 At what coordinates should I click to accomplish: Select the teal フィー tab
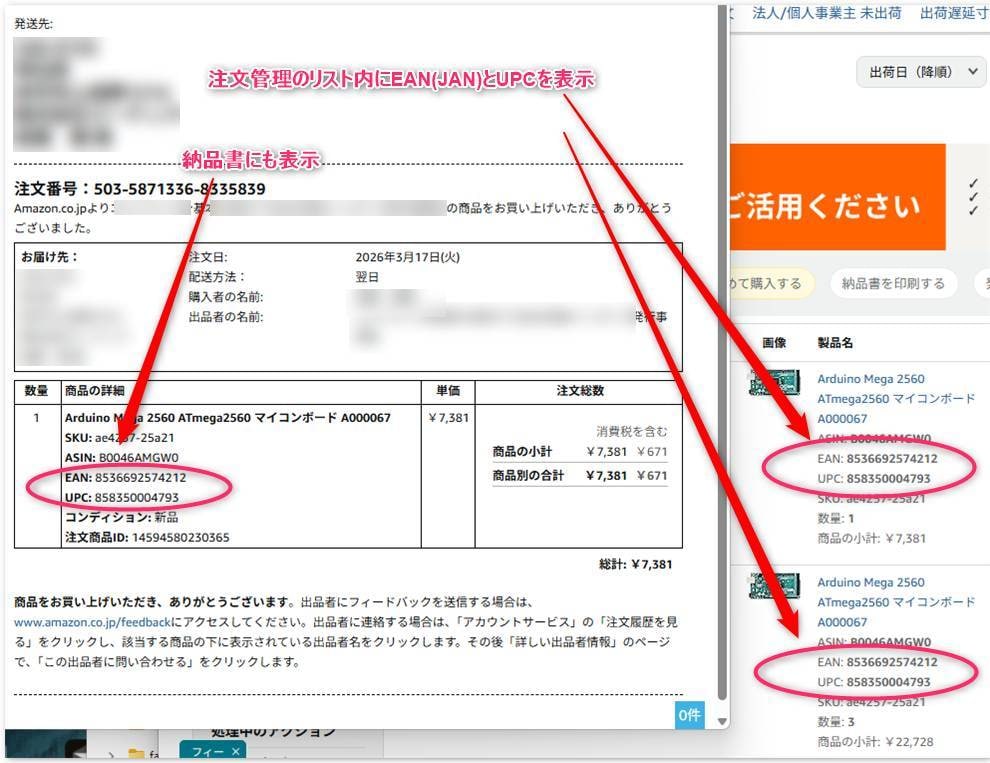(x=212, y=751)
